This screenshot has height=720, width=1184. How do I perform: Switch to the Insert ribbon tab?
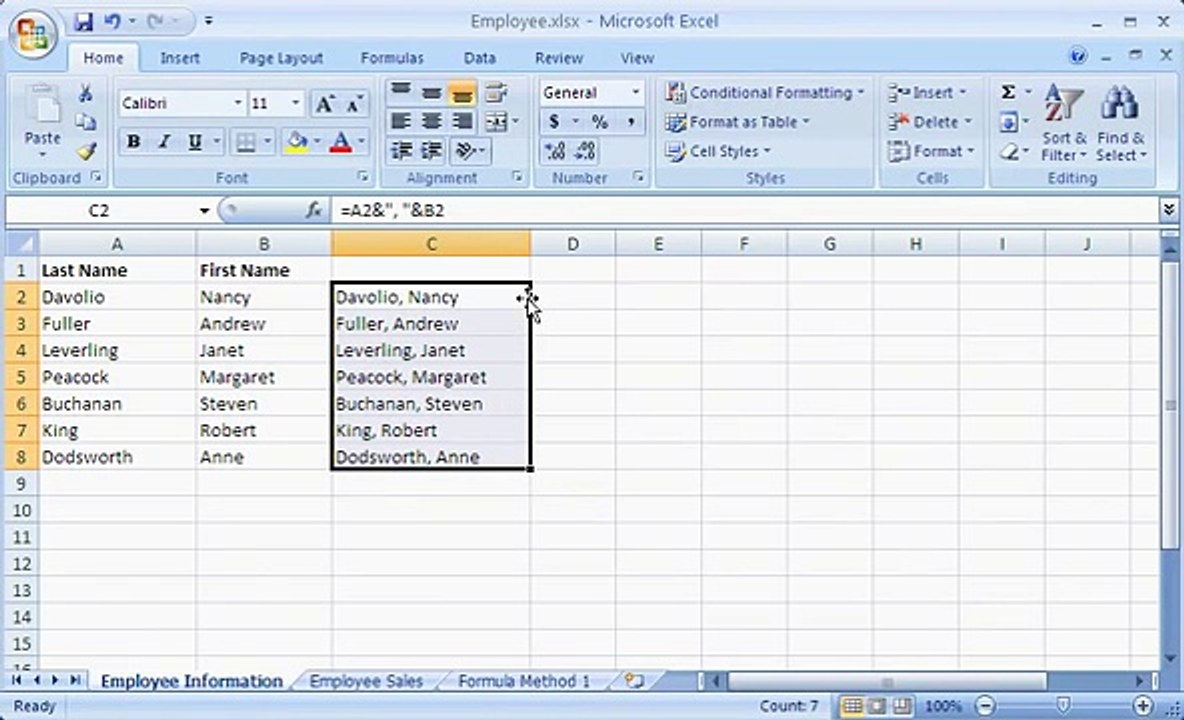(x=180, y=58)
